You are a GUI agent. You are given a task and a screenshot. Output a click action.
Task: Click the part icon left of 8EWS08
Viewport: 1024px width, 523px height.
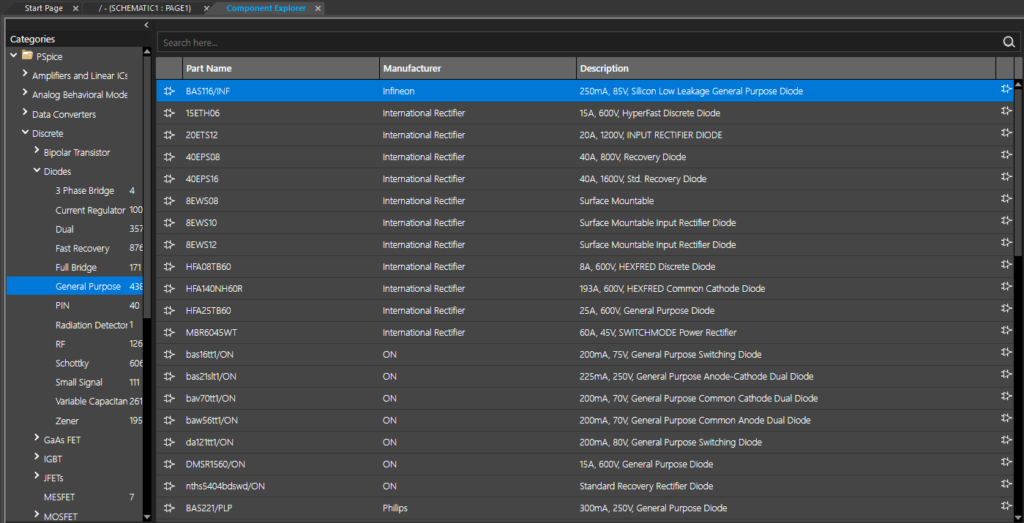click(169, 201)
